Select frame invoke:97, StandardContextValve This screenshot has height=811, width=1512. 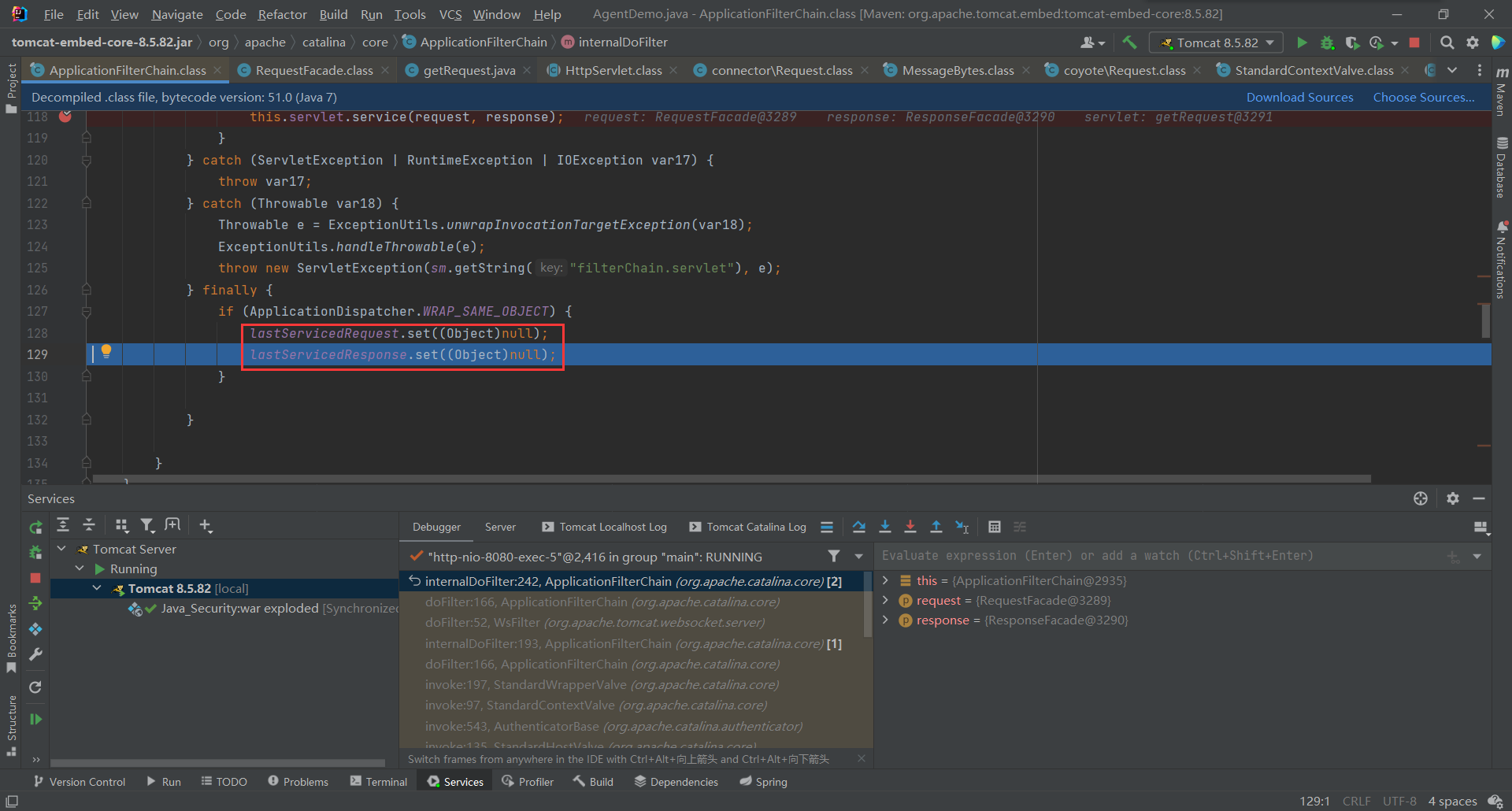596,705
